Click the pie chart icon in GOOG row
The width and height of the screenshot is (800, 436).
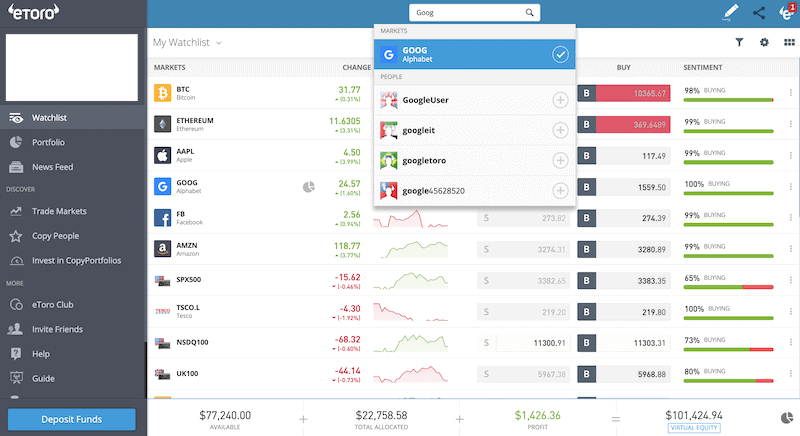[309, 187]
